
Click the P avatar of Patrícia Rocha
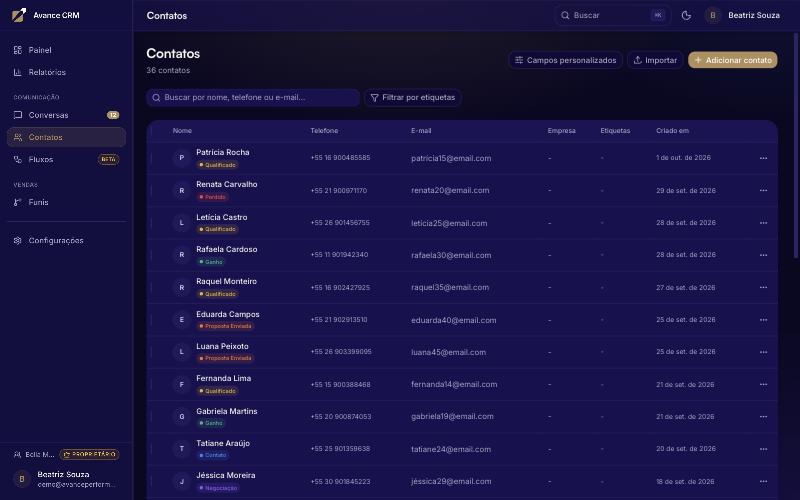182,158
